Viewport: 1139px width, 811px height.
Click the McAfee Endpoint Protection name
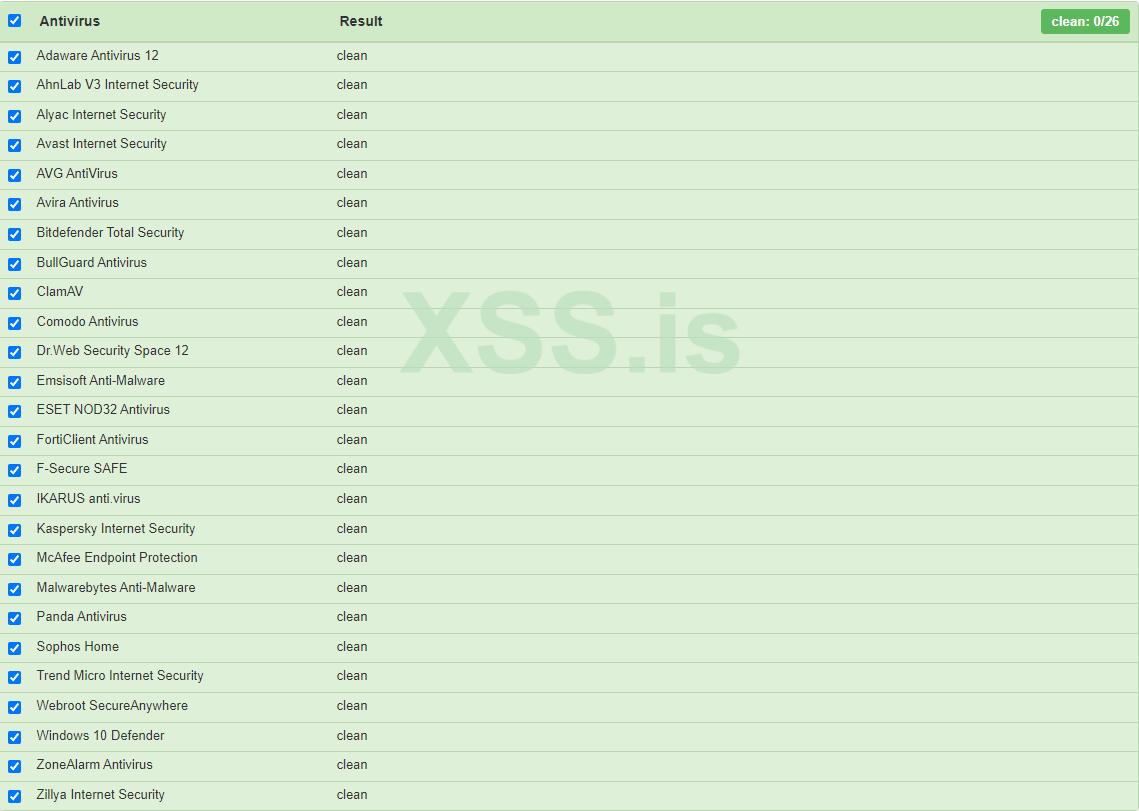(117, 557)
